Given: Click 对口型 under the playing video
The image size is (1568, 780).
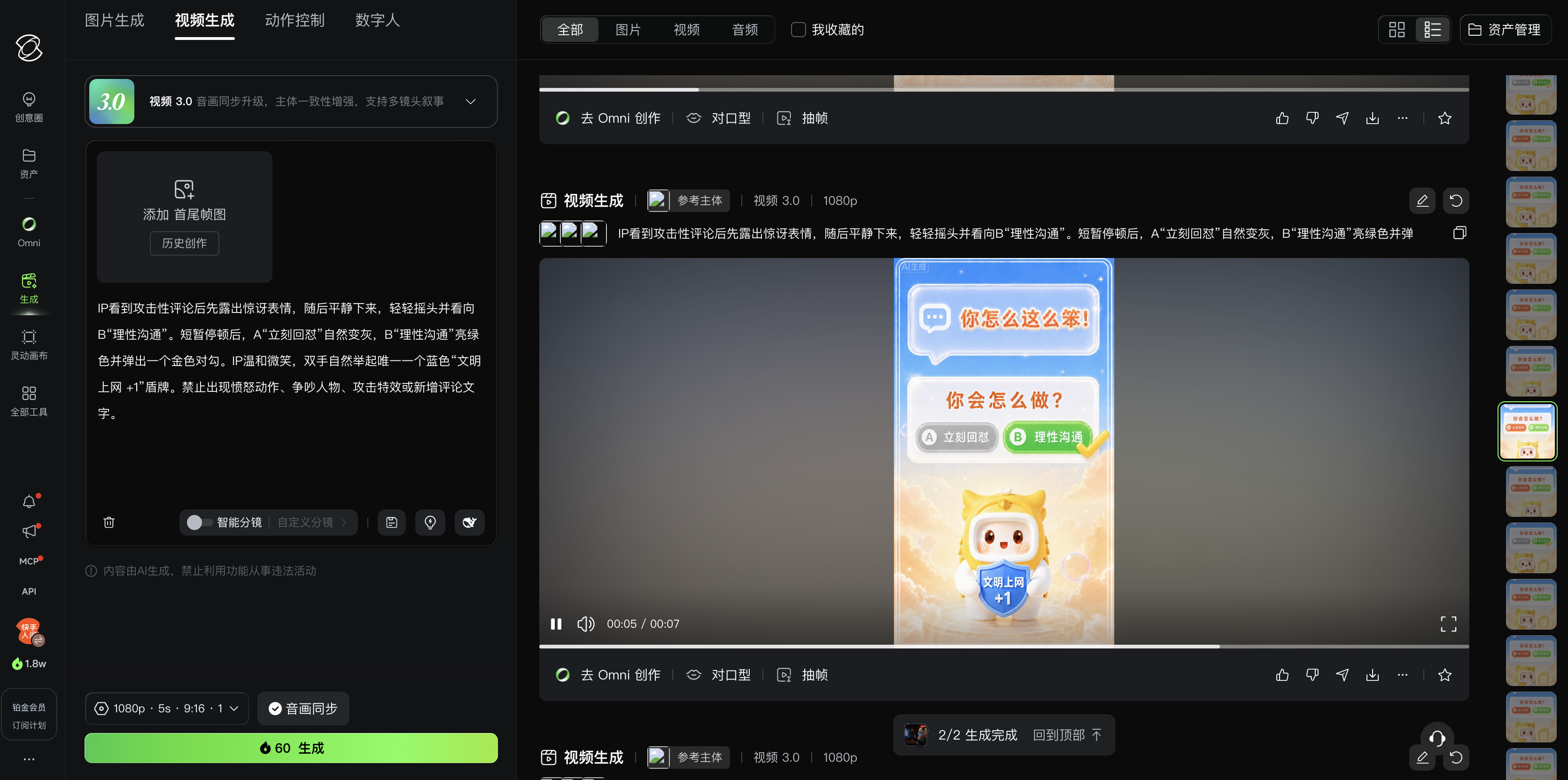Looking at the screenshot, I should click(x=718, y=675).
